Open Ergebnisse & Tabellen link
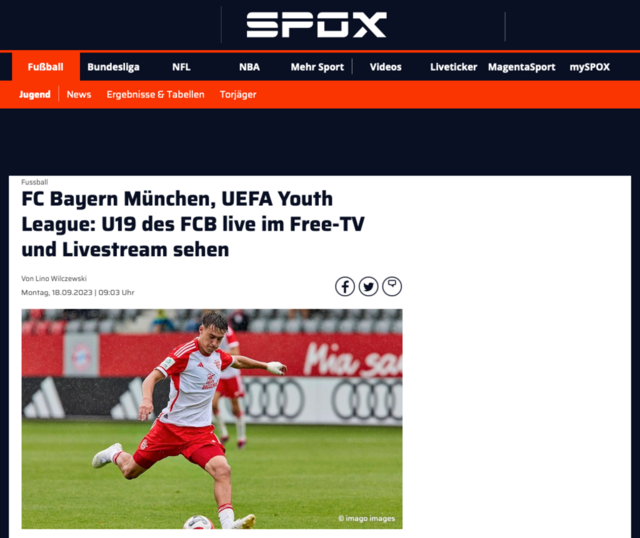640x538 pixels. (156, 94)
